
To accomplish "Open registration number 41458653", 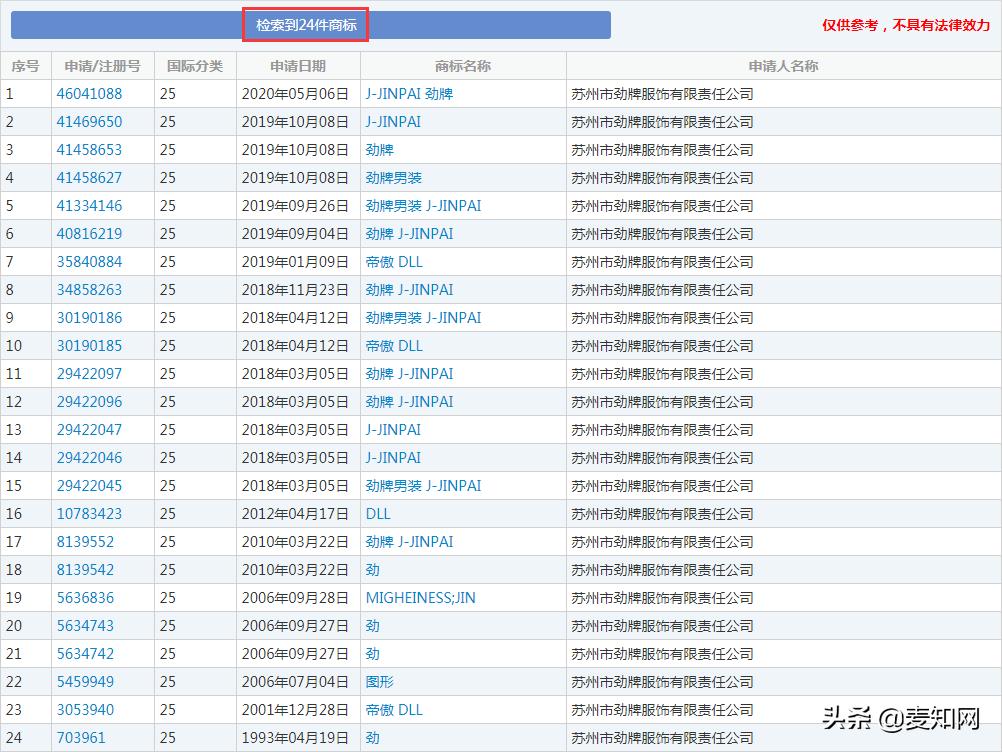I will pos(89,150).
